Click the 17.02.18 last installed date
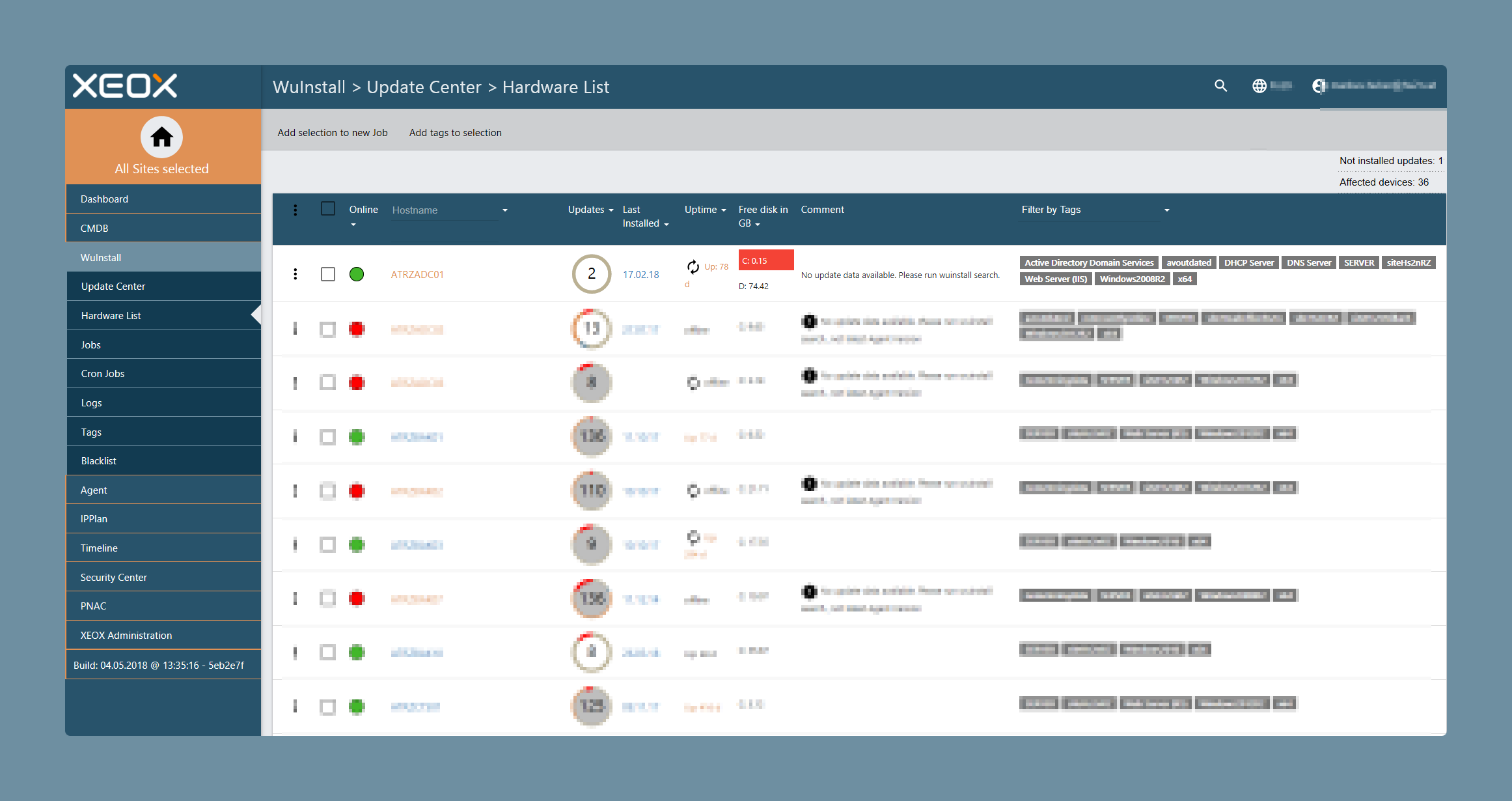The image size is (1512, 801). [x=640, y=275]
